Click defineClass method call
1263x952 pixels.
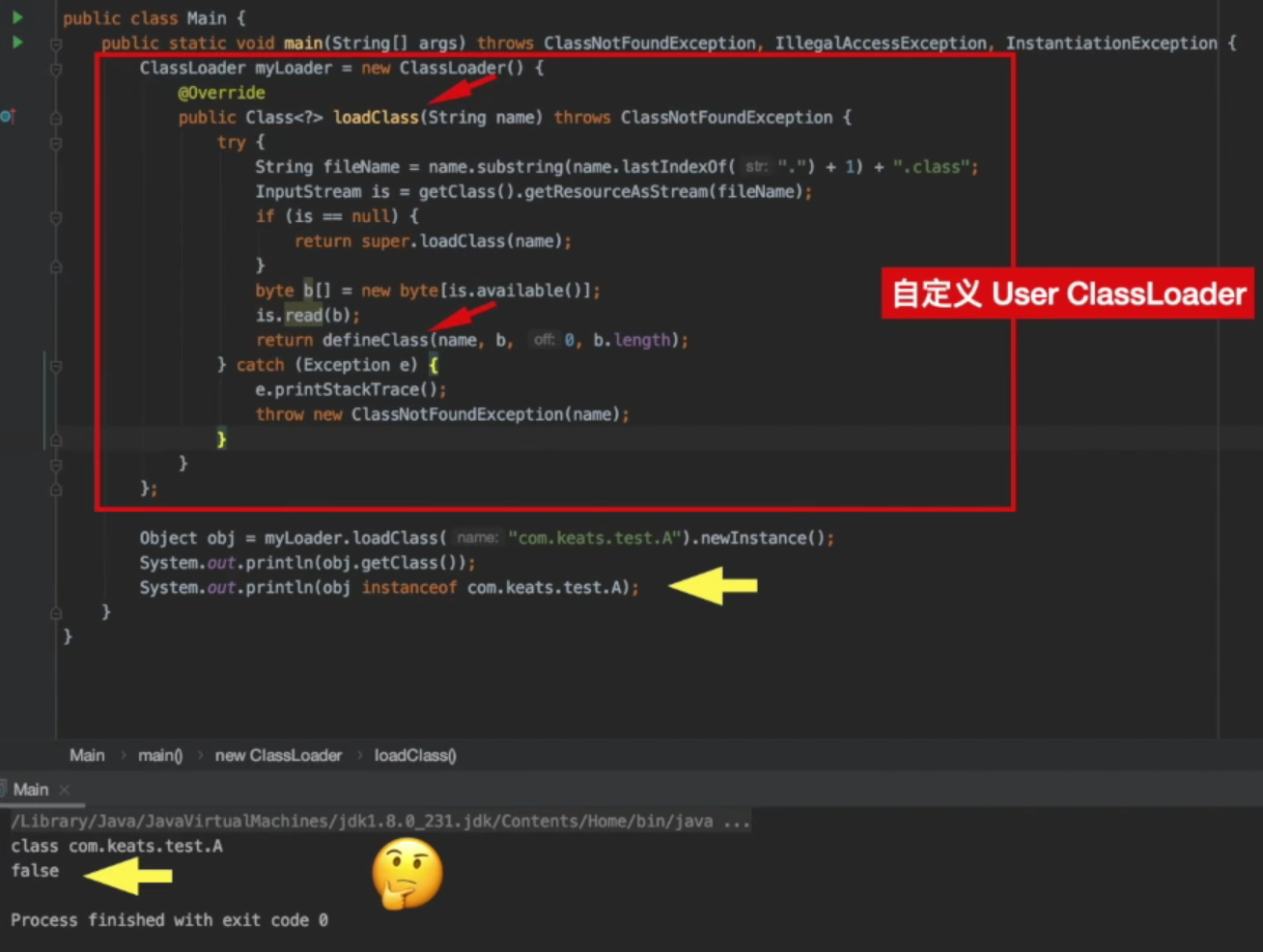tap(375, 340)
